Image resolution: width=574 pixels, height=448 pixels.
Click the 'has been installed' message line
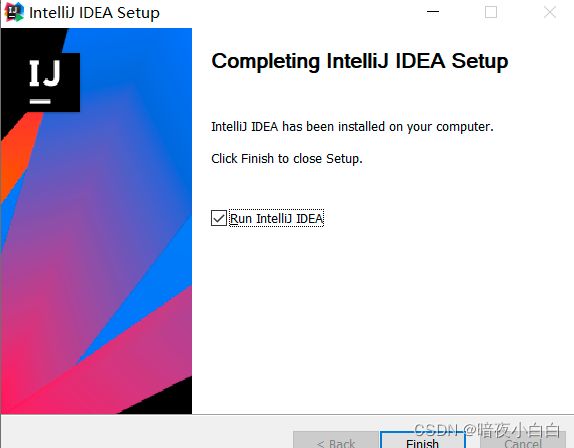[352, 127]
